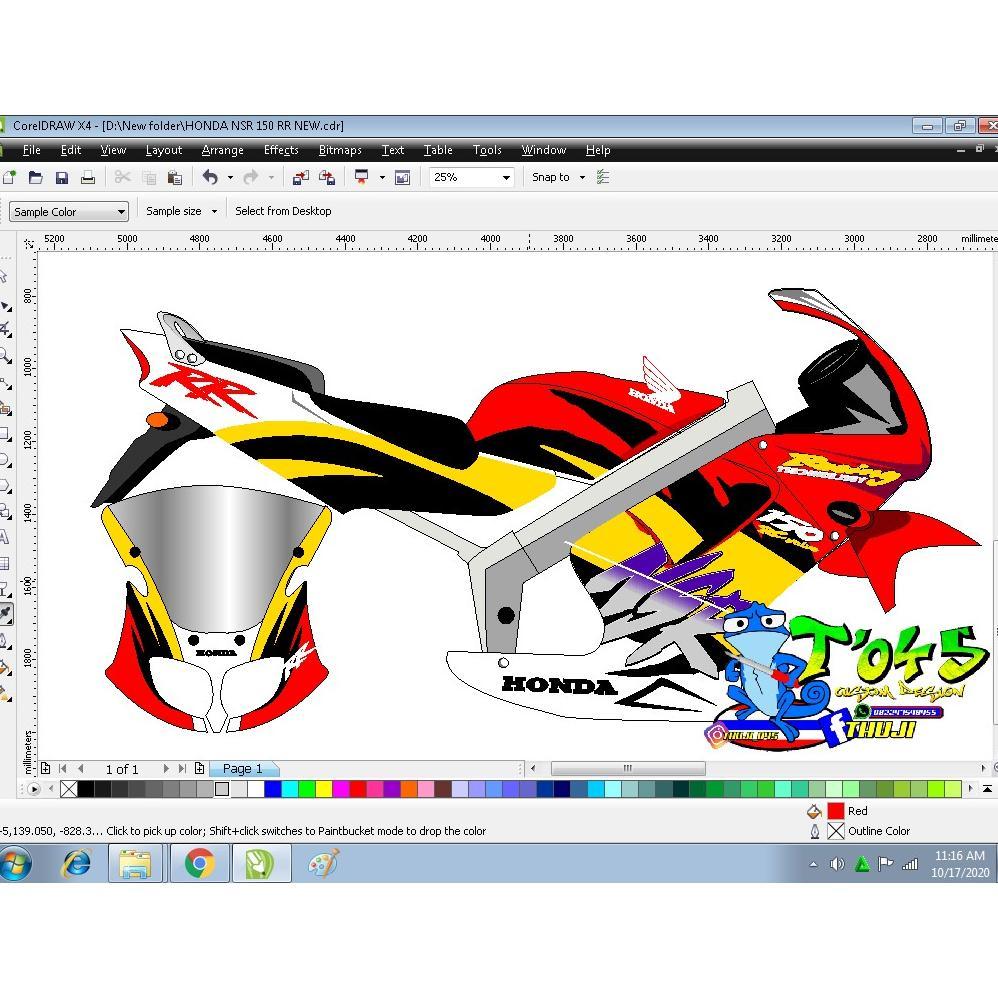998x998 pixels.
Task: Go to next page arrow
Action: tap(165, 769)
